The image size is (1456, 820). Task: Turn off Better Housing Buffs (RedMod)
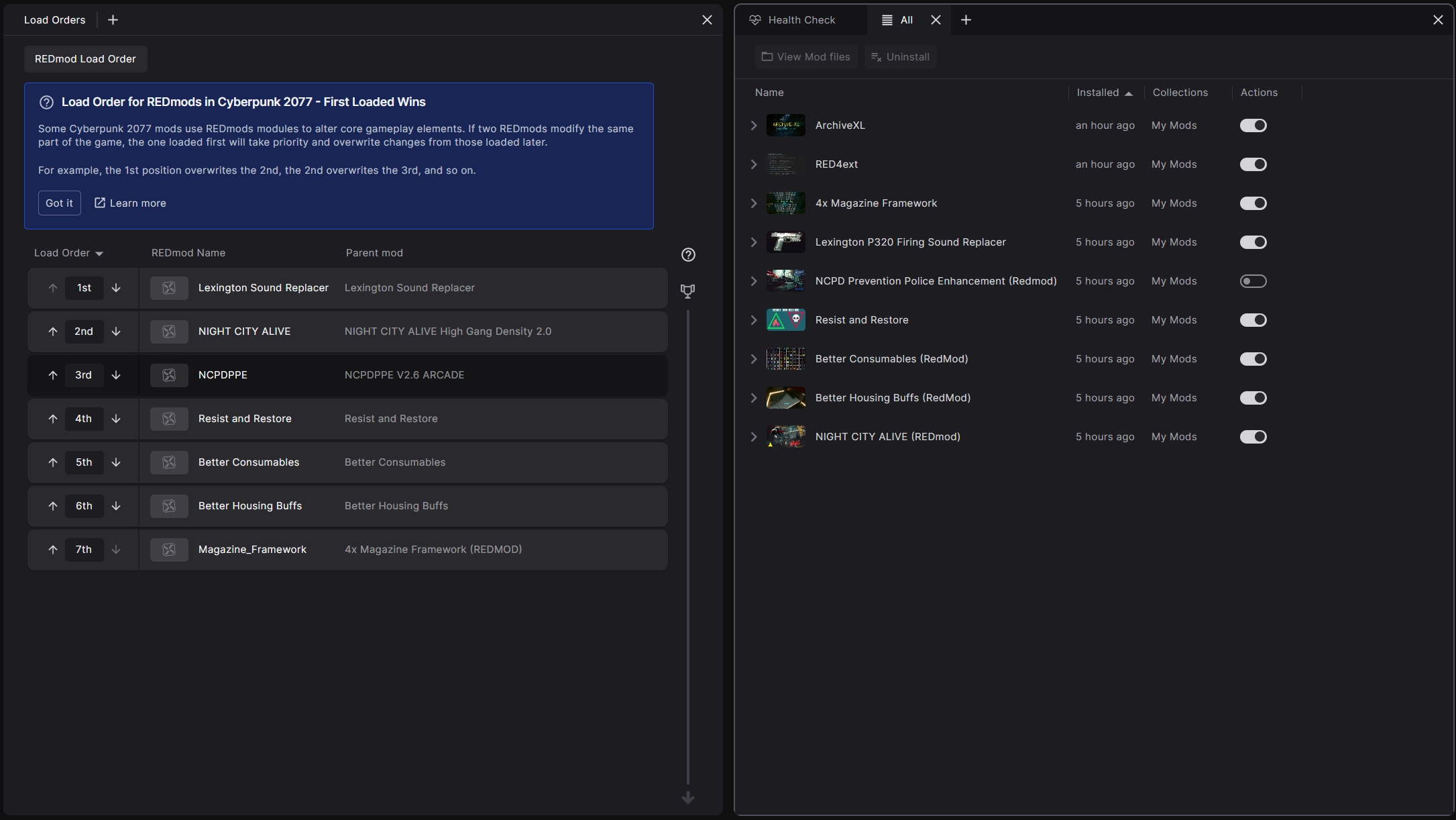[x=1253, y=398]
